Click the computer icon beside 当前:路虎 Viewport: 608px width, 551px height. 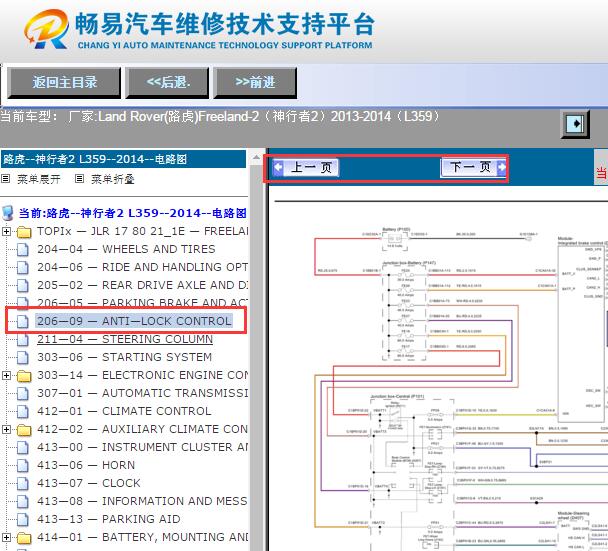8,213
